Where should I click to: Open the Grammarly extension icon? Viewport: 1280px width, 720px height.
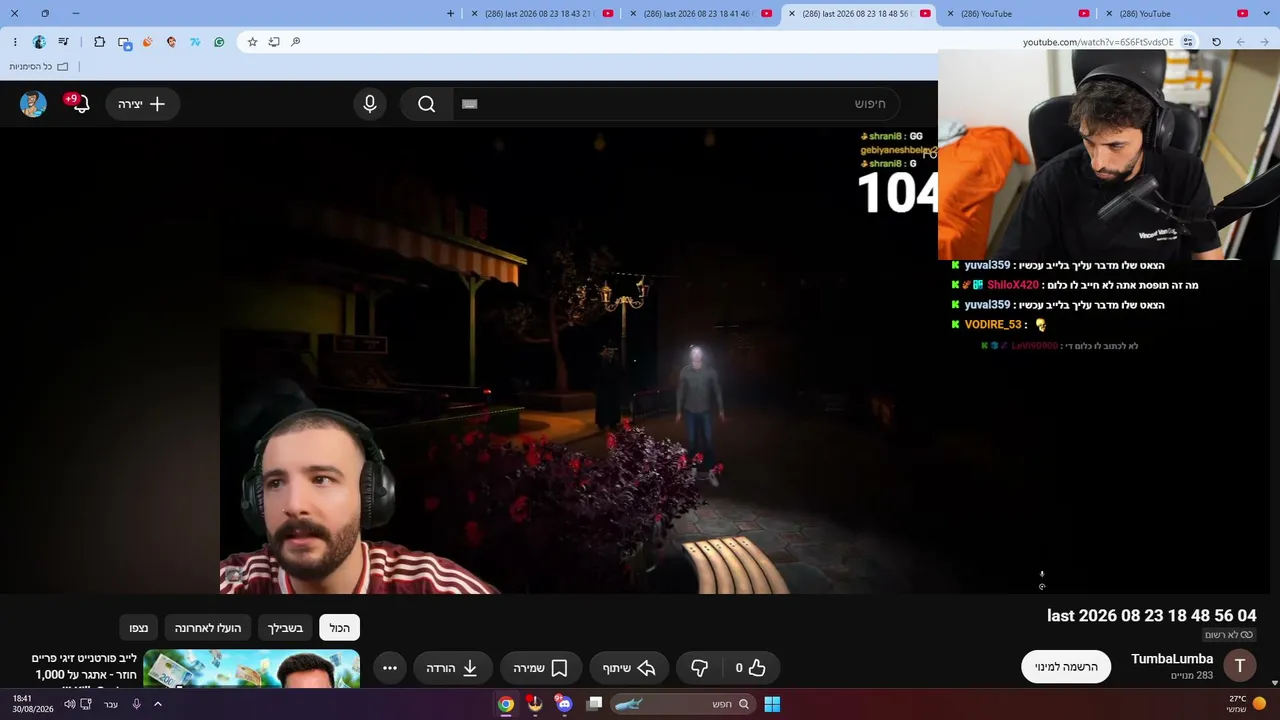tap(219, 42)
